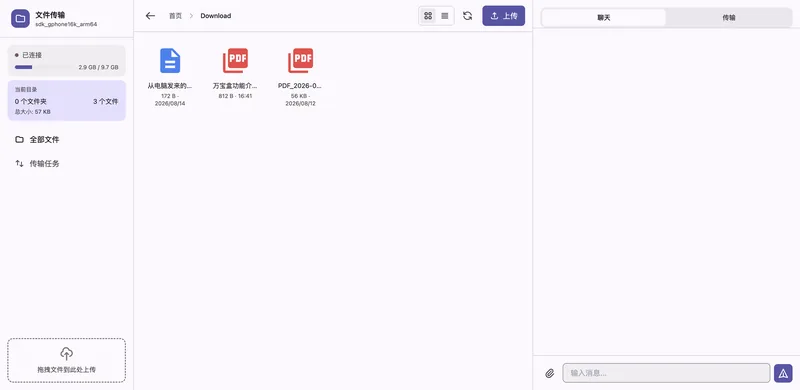This screenshot has height=390, width=800.
Task: Click the arrows icon beside 传输任务
Action: (x=19, y=163)
